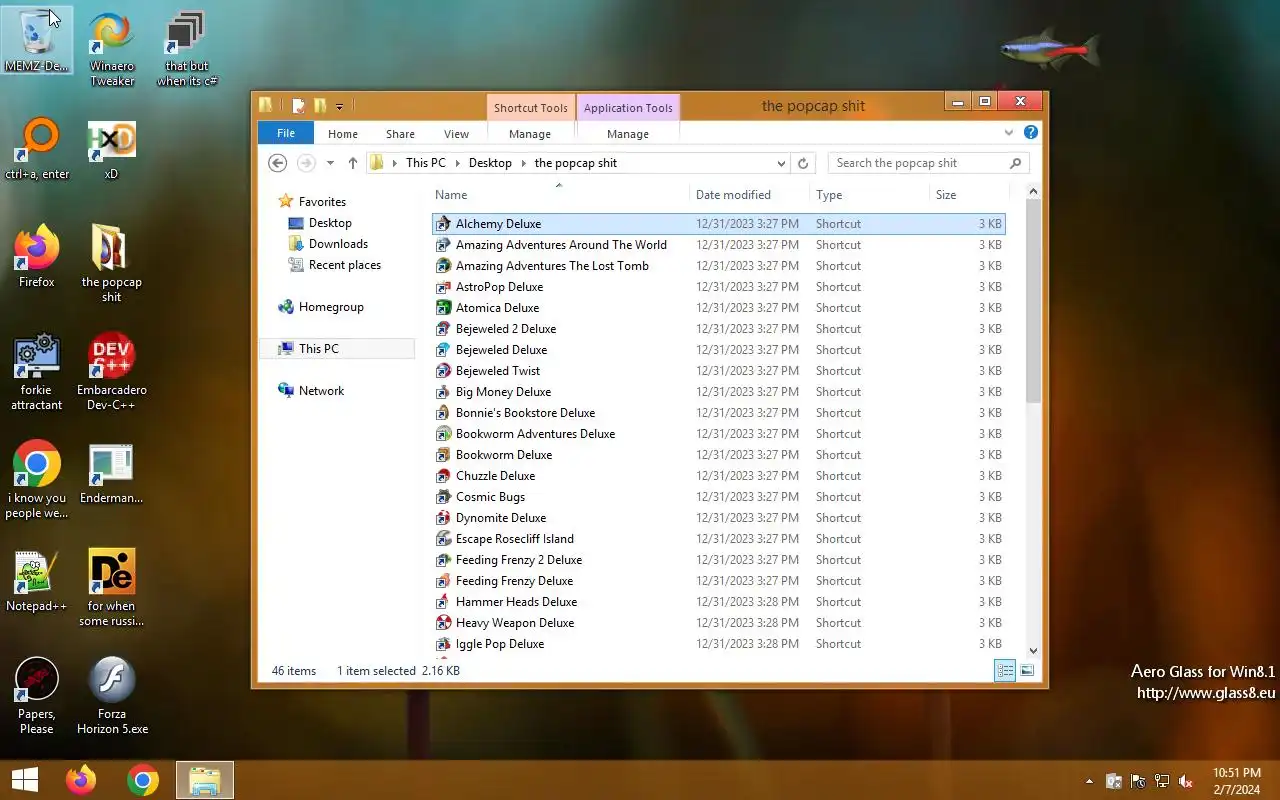This screenshot has height=800, width=1280.
Task: Click the muted volume tray icon
Action: pyautogui.click(x=1186, y=781)
